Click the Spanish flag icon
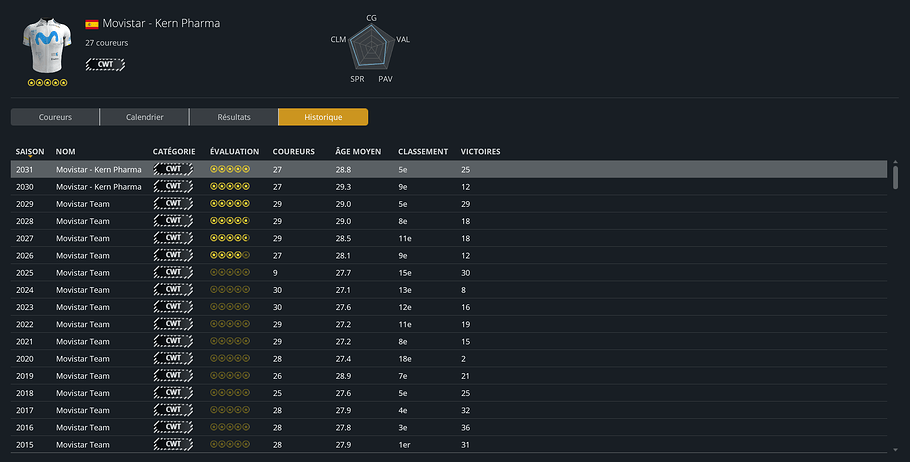The height and width of the screenshot is (462, 910). point(92,23)
